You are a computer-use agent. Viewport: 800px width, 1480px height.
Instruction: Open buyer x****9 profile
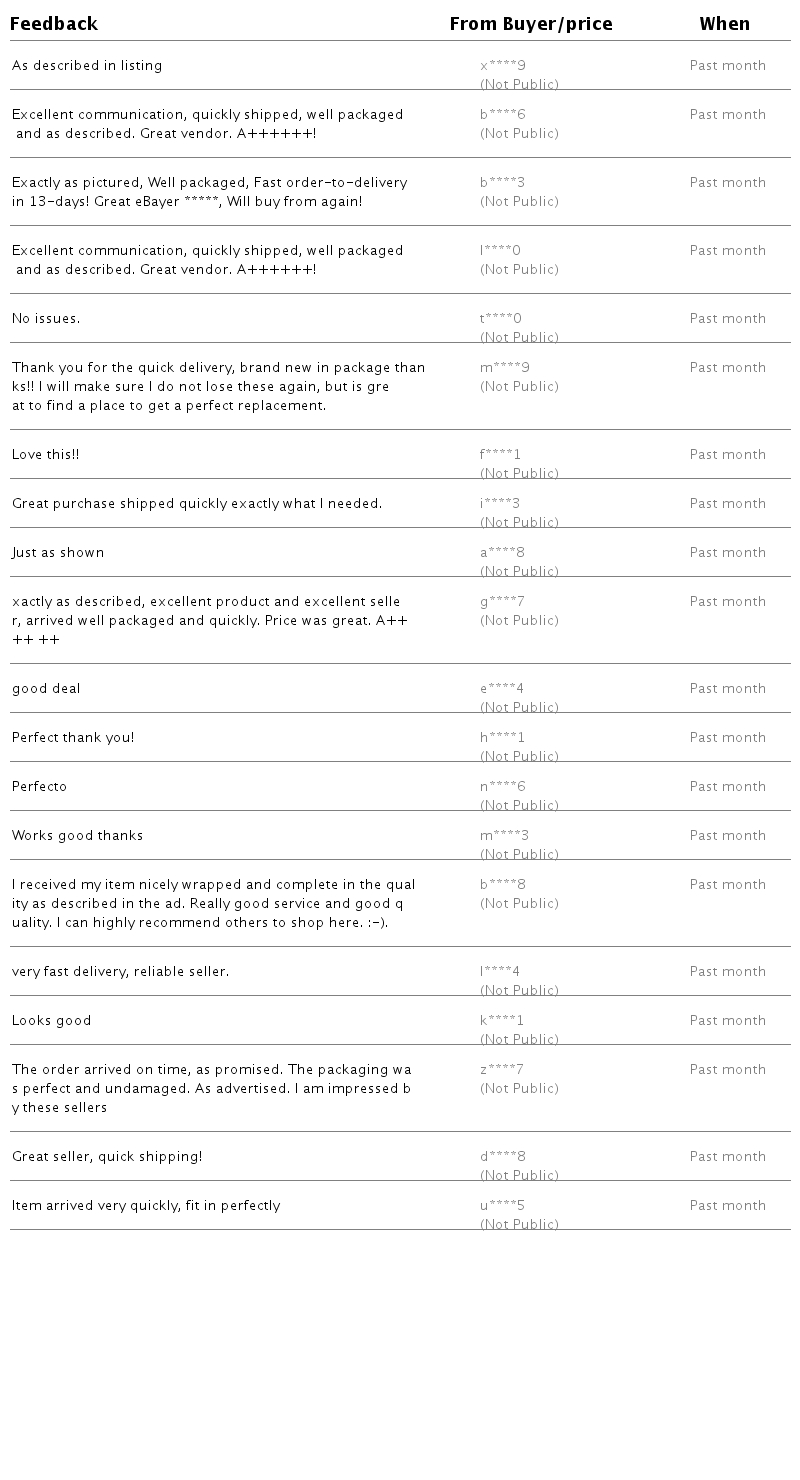pos(503,66)
